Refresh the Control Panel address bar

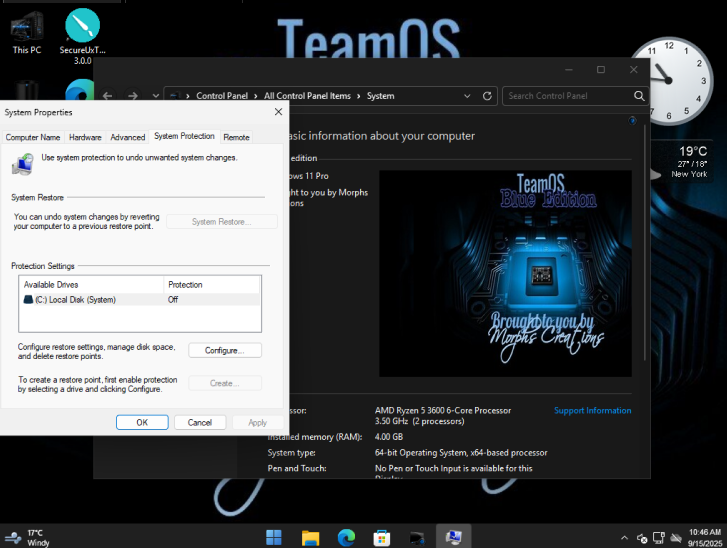click(x=487, y=96)
